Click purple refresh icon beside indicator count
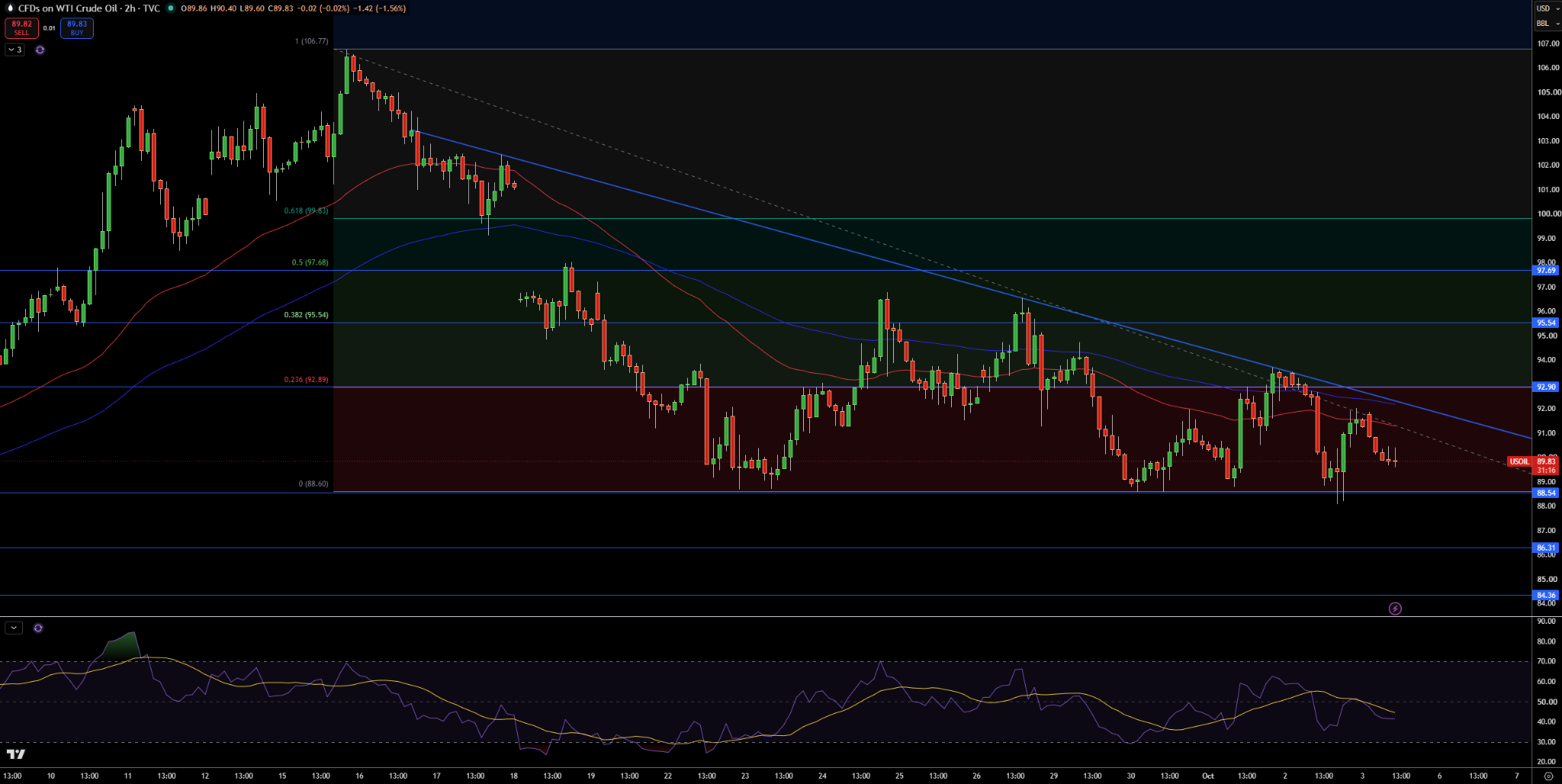Viewport: 1562px width, 784px height. (x=40, y=50)
